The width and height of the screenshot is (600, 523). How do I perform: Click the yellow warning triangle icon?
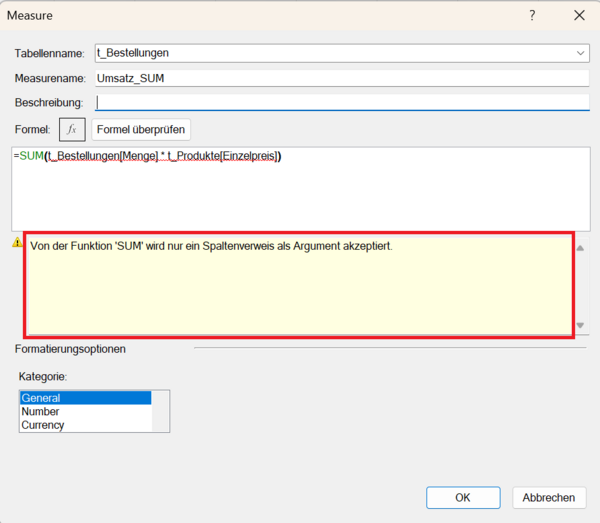(16, 243)
